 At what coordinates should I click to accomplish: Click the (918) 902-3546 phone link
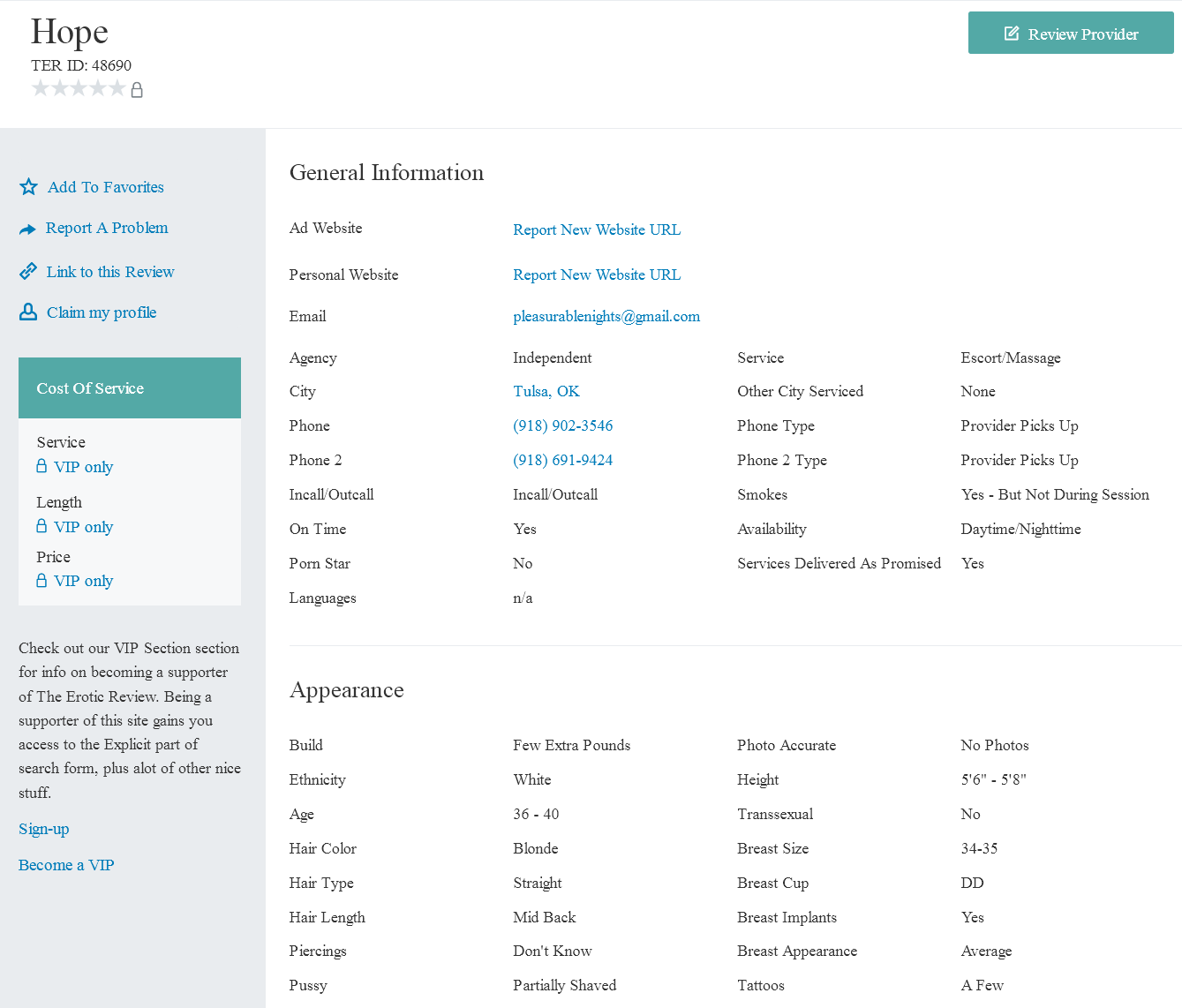click(563, 425)
